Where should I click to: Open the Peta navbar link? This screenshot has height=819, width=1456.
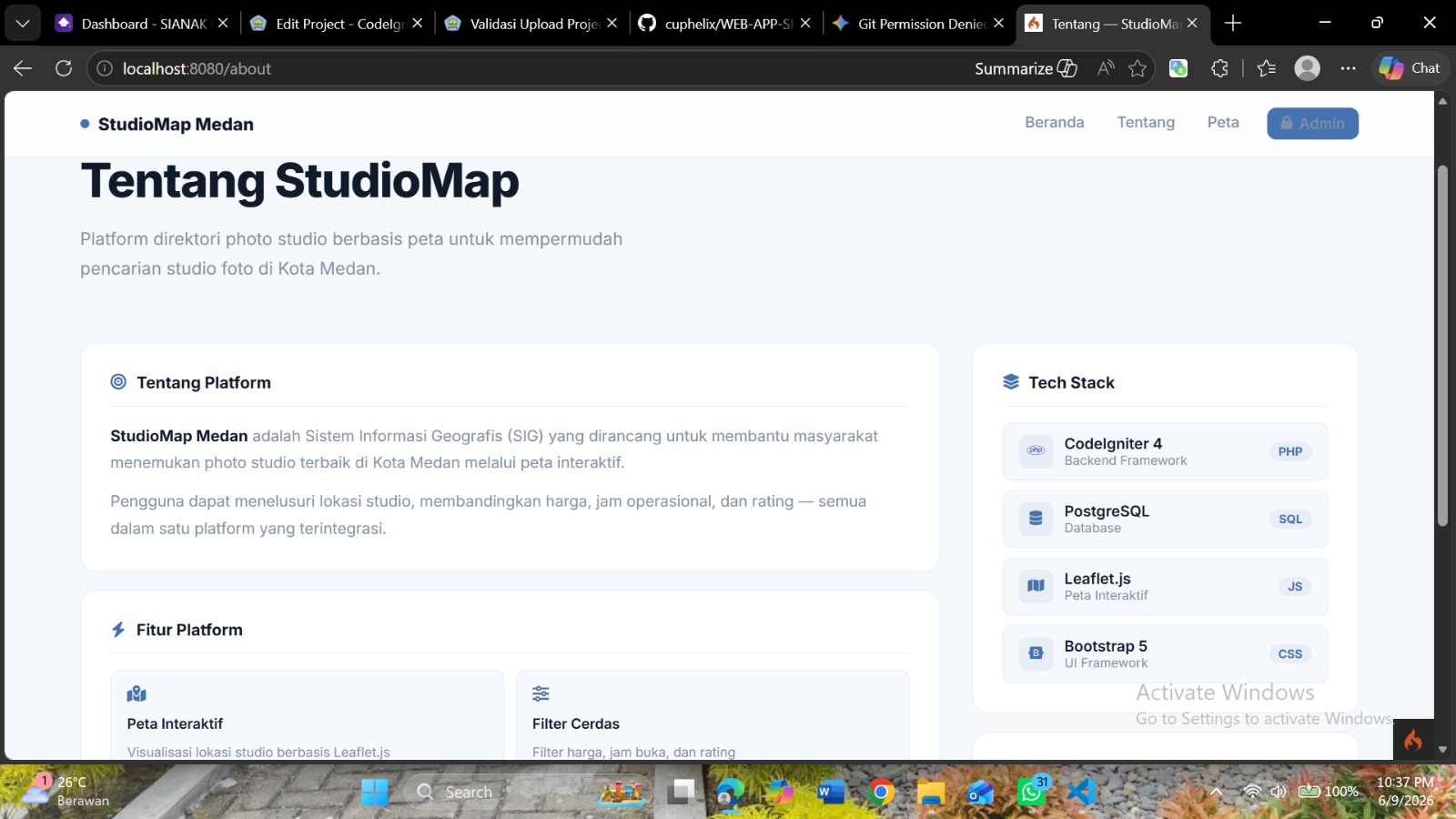click(x=1223, y=123)
